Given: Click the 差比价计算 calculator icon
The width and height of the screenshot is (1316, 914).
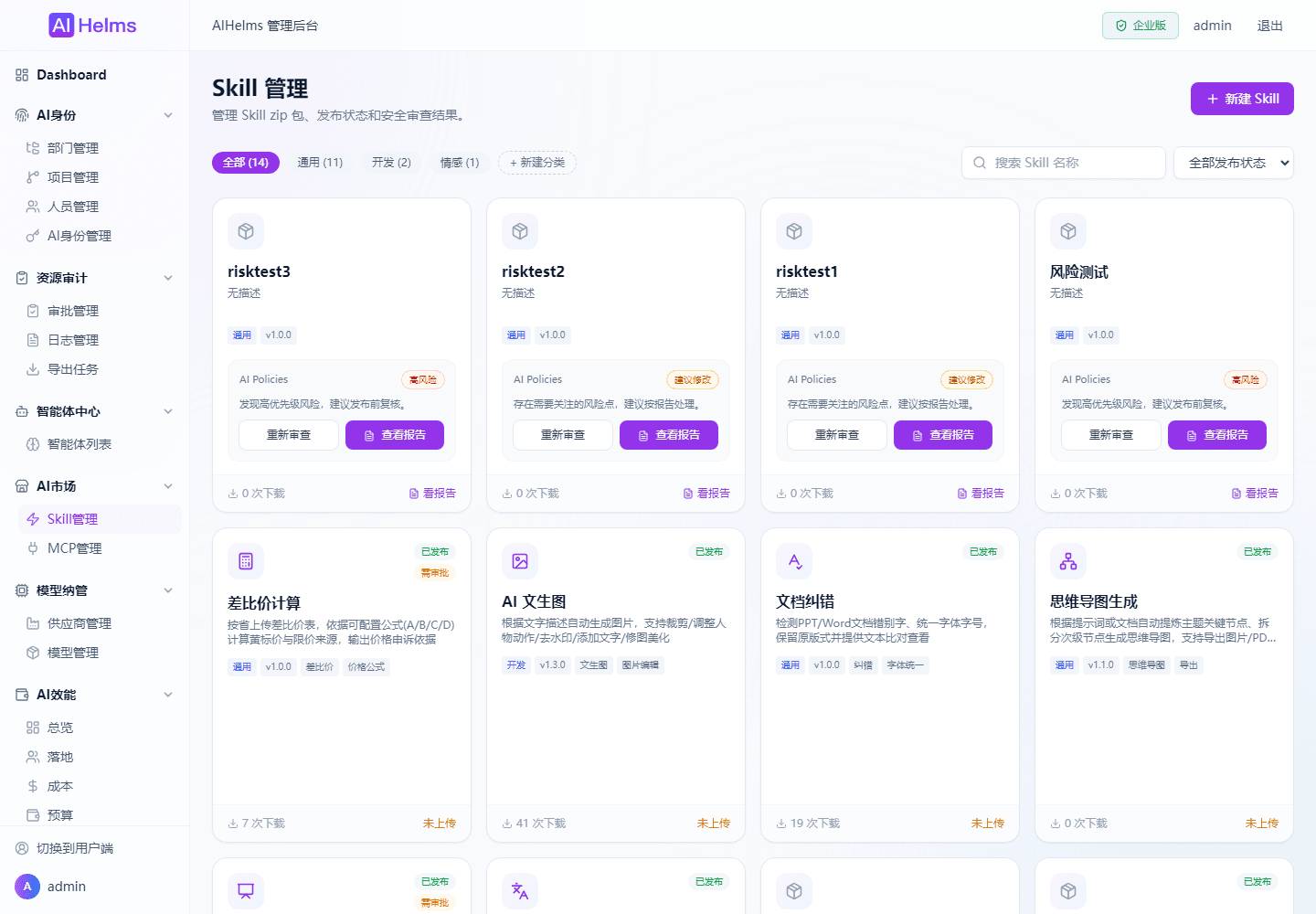Looking at the screenshot, I should [246, 561].
